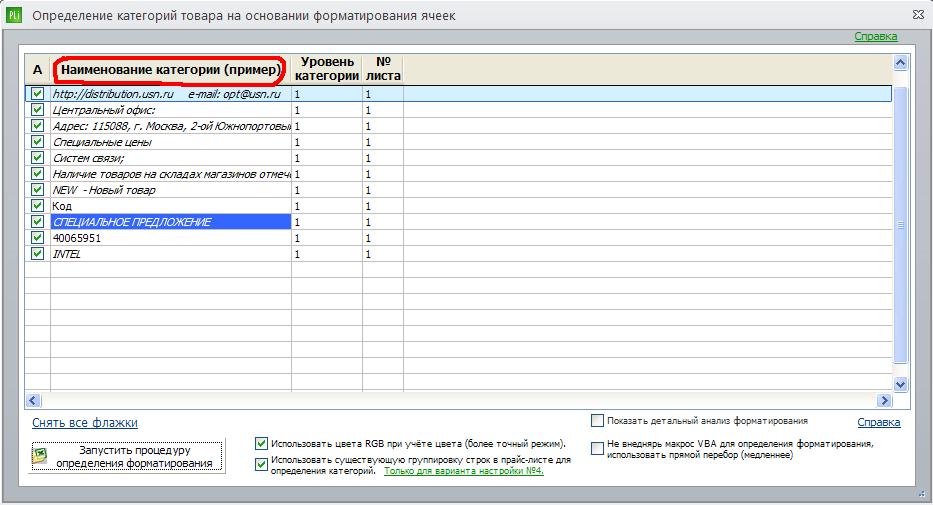This screenshot has width=933, height=505.
Task: Close the dialog window
Action: (x=918, y=15)
